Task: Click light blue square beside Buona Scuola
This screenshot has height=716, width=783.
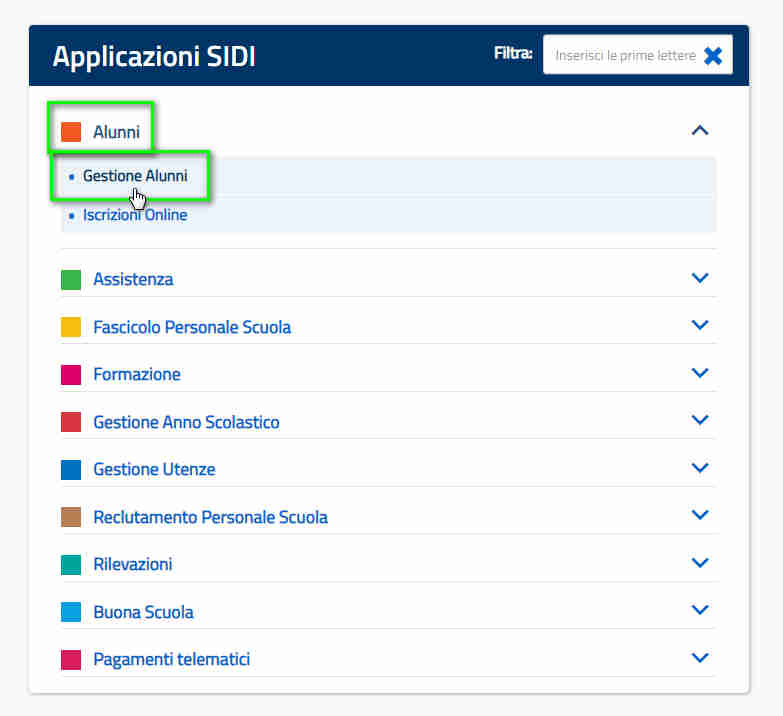Action: pos(71,612)
